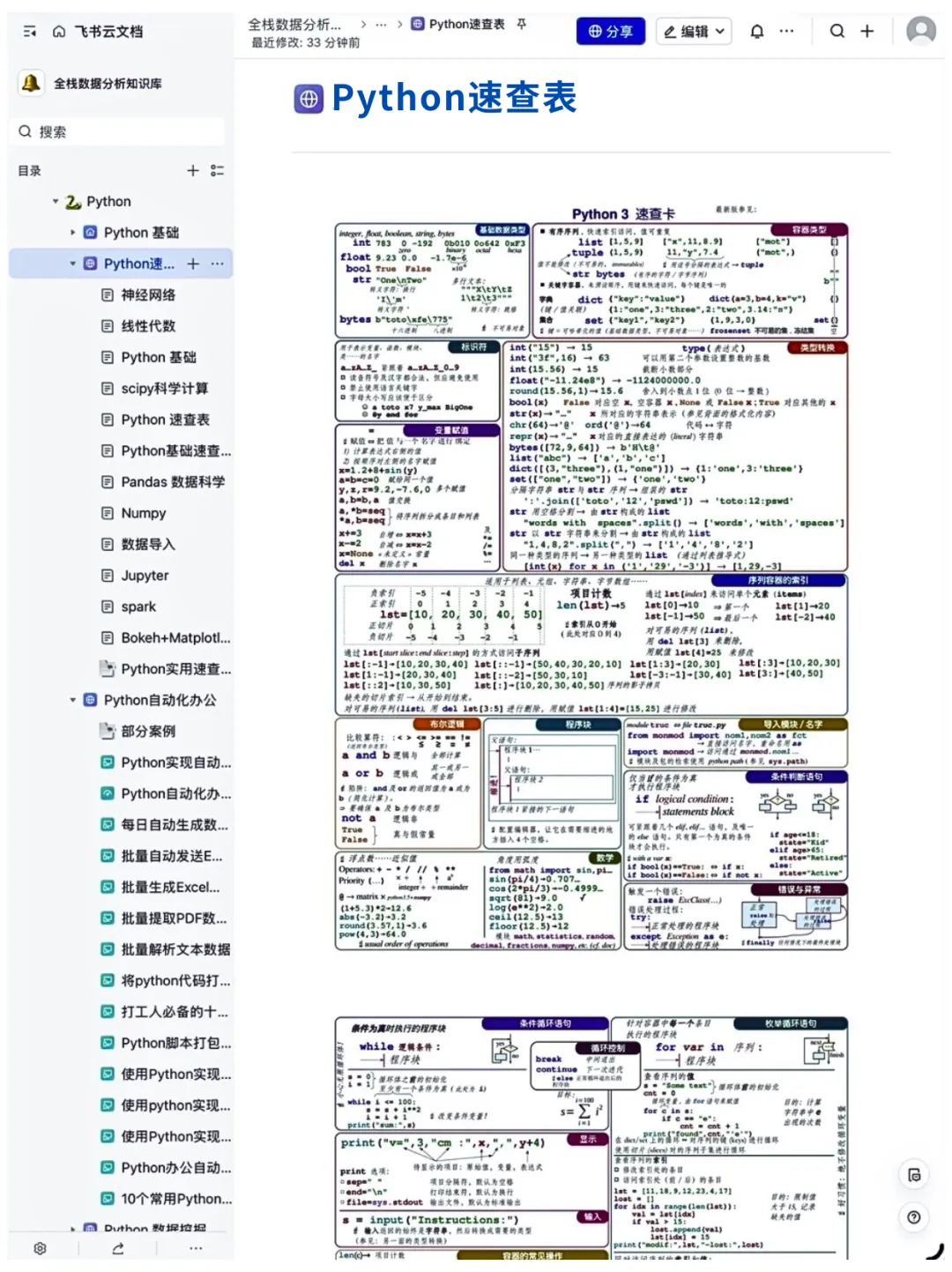Open more options for Python速... item

click(218, 264)
